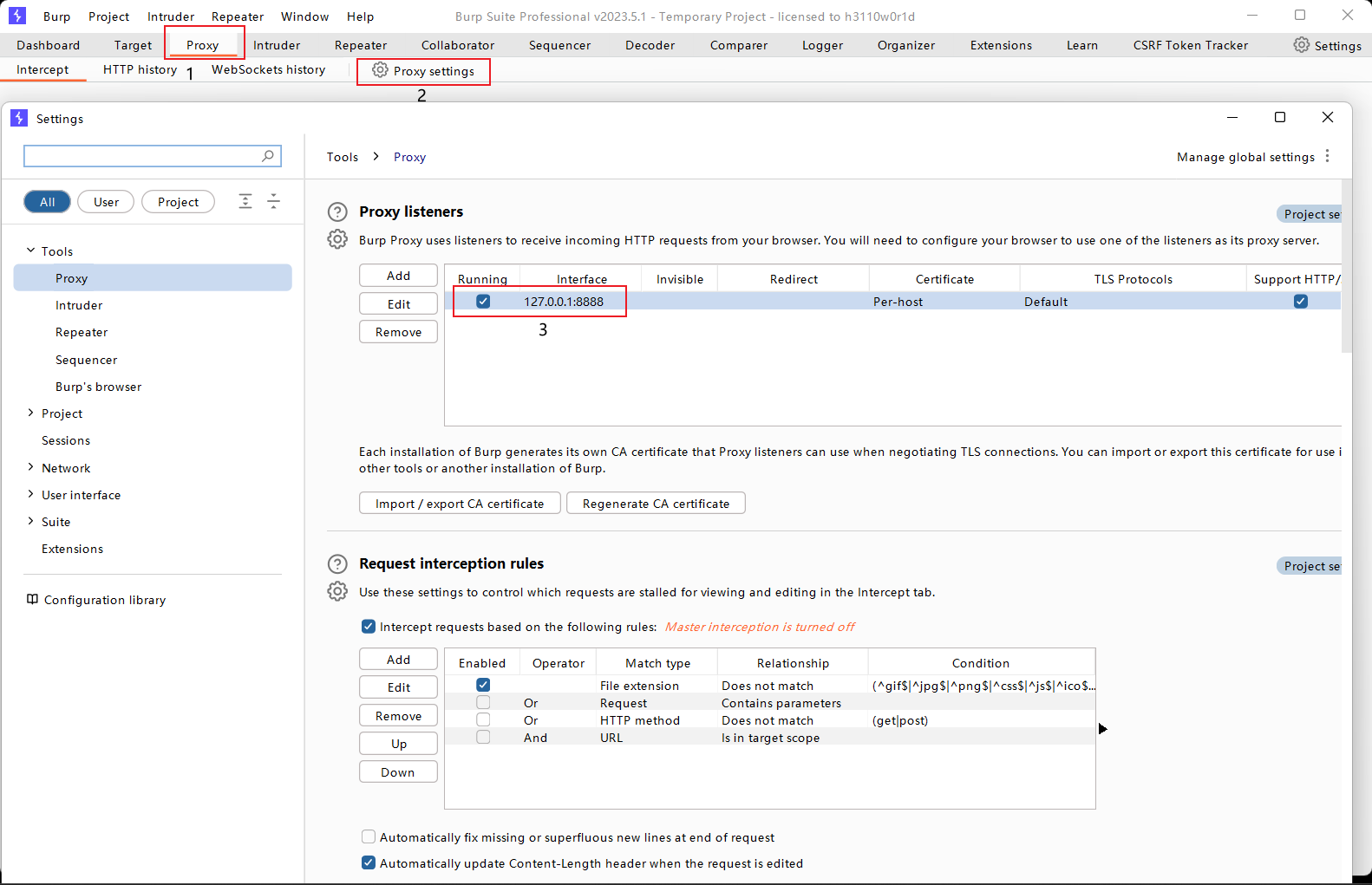Uncheck Intercept requests based on following rules

coord(369,627)
